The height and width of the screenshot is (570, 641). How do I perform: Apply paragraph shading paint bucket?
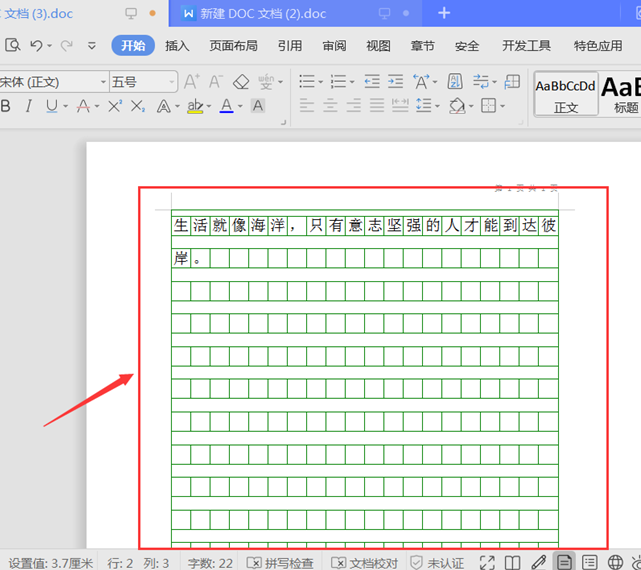(457, 106)
